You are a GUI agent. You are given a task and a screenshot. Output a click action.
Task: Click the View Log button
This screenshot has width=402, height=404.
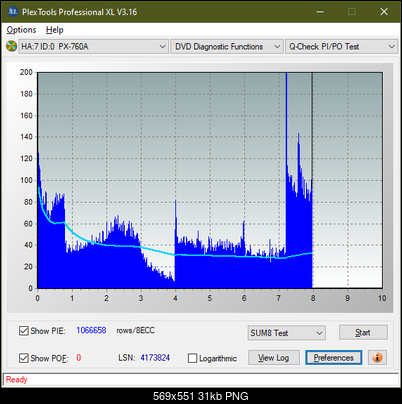(274, 358)
